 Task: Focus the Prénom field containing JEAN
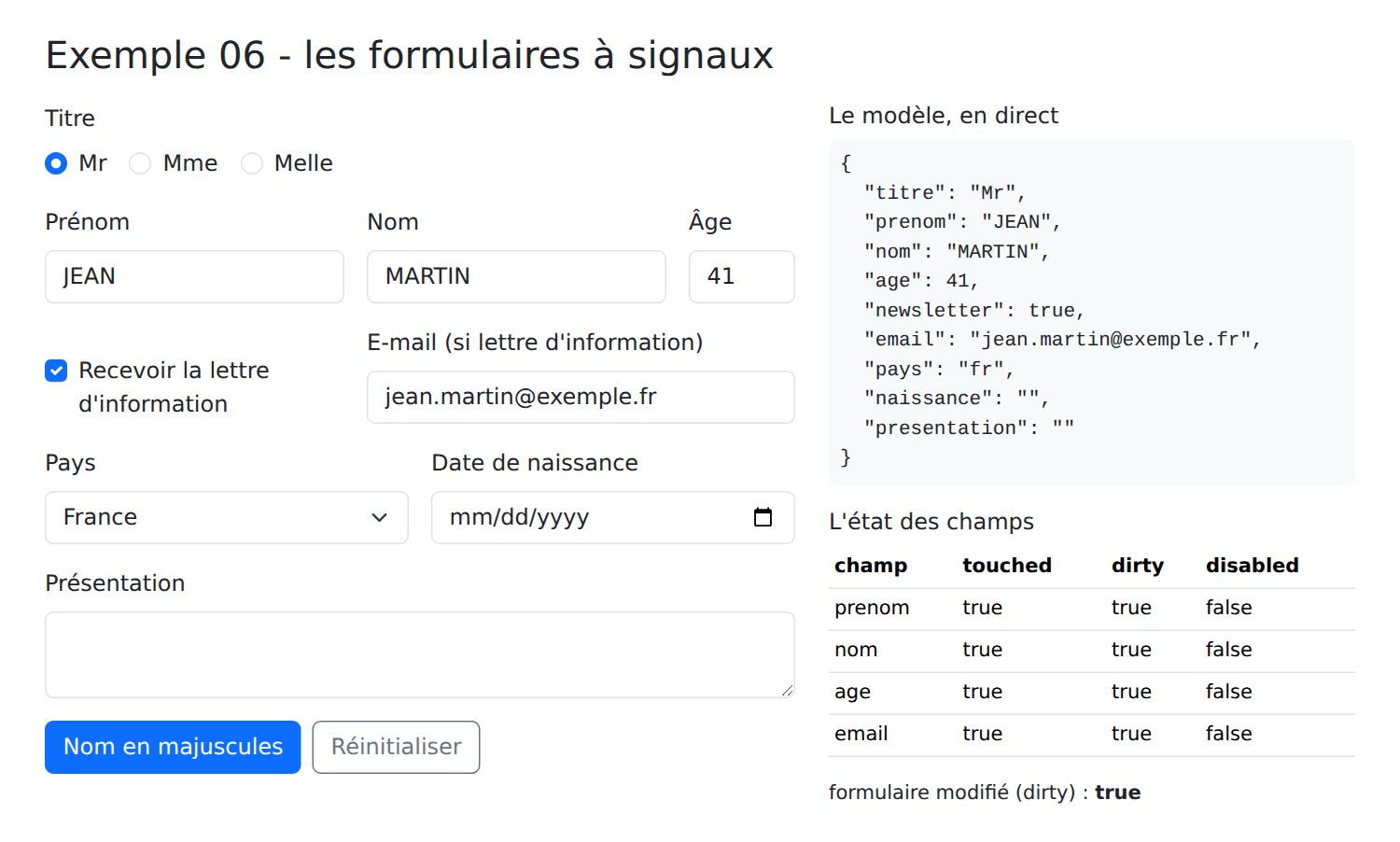pos(194,276)
